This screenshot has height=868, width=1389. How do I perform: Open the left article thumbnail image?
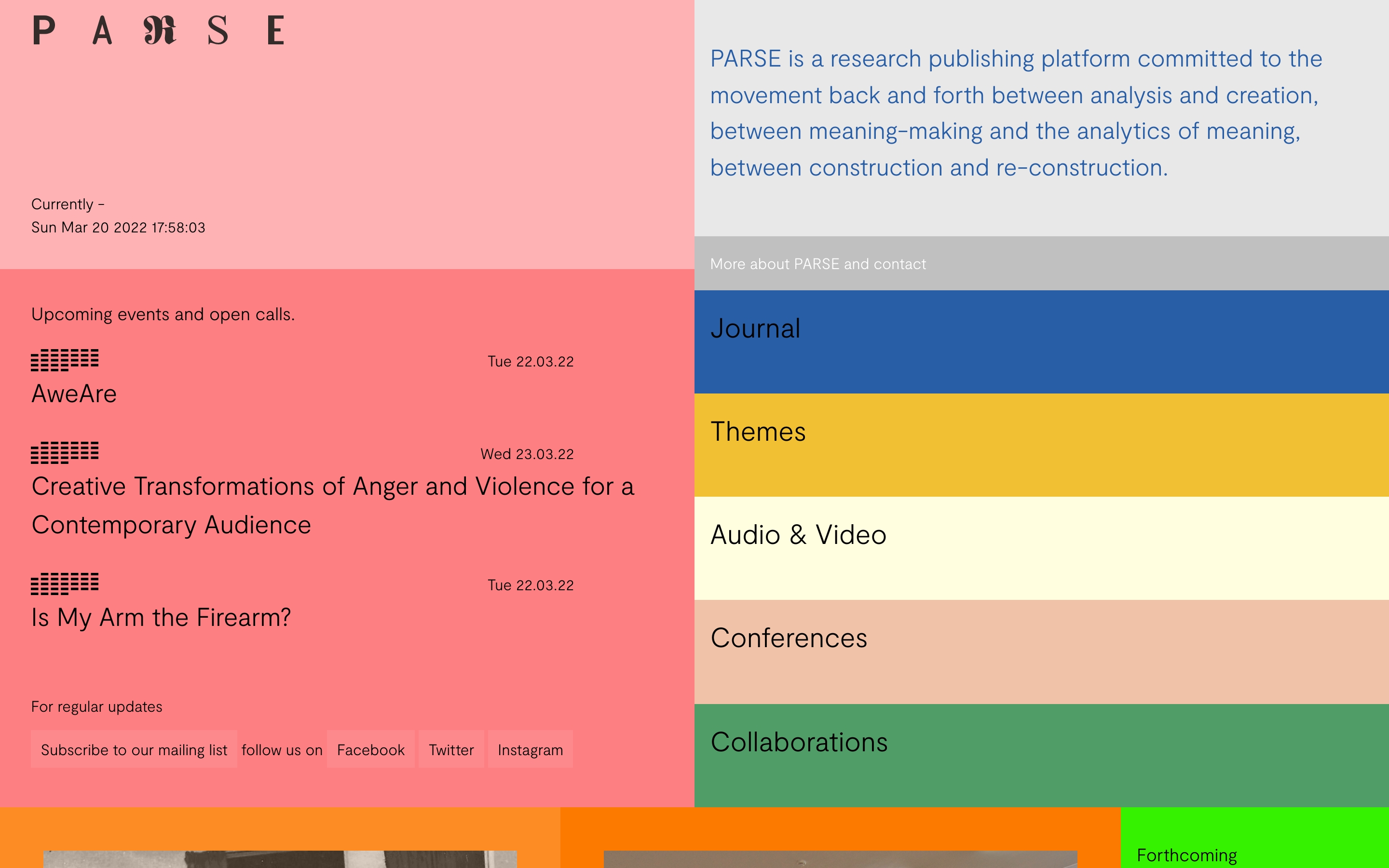point(280,859)
